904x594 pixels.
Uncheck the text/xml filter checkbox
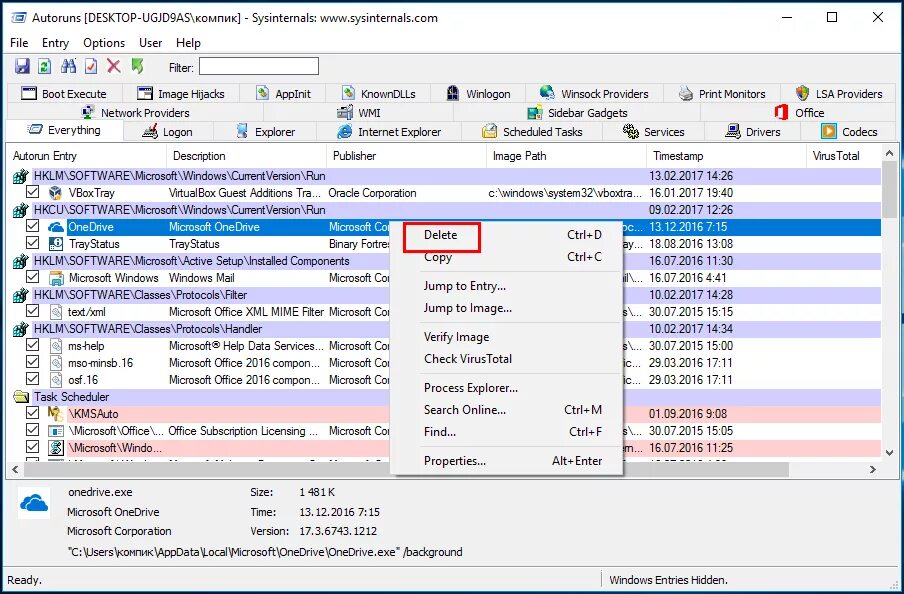click(32, 311)
